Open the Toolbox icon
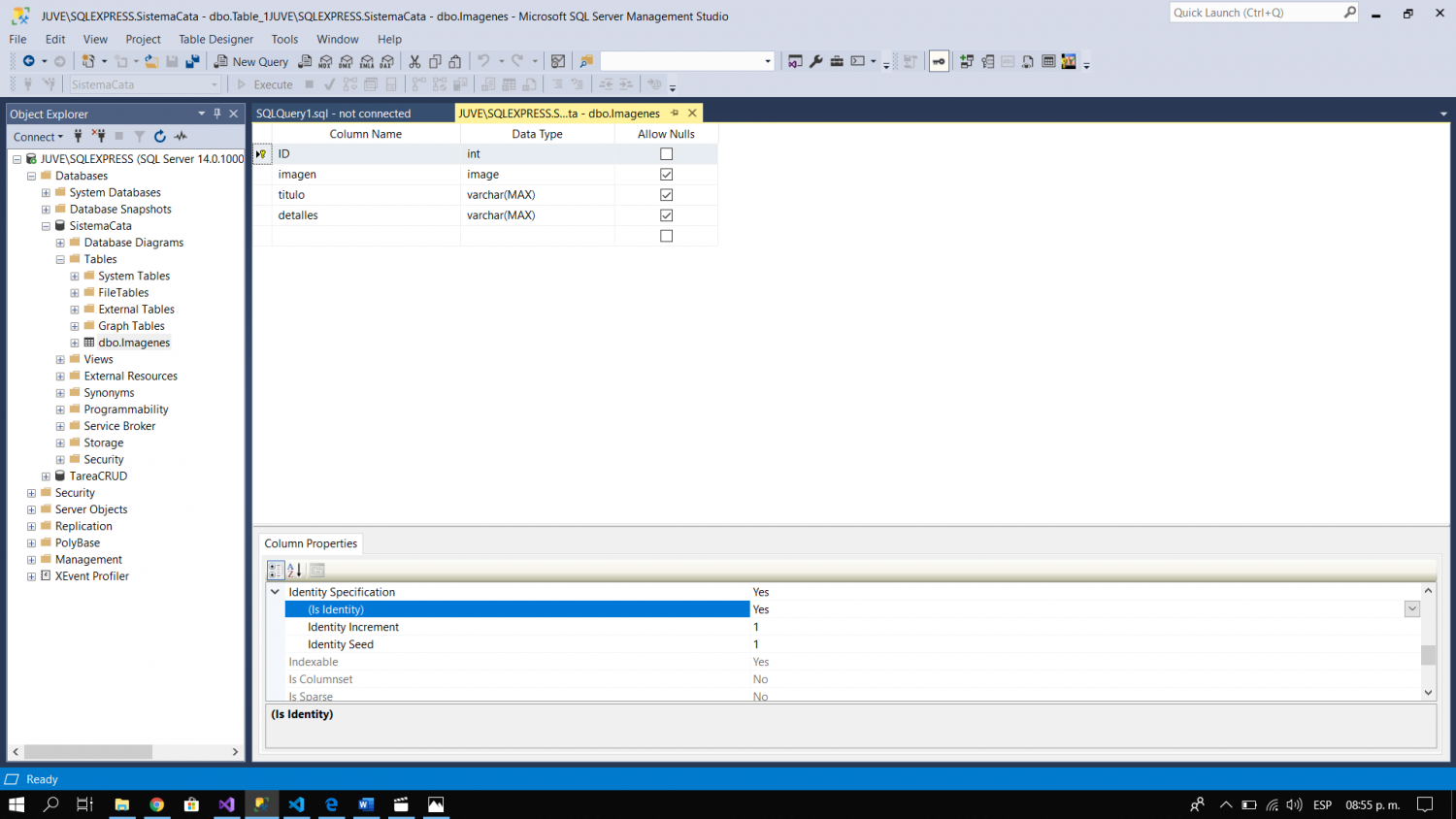The image size is (1456, 819). [x=837, y=61]
